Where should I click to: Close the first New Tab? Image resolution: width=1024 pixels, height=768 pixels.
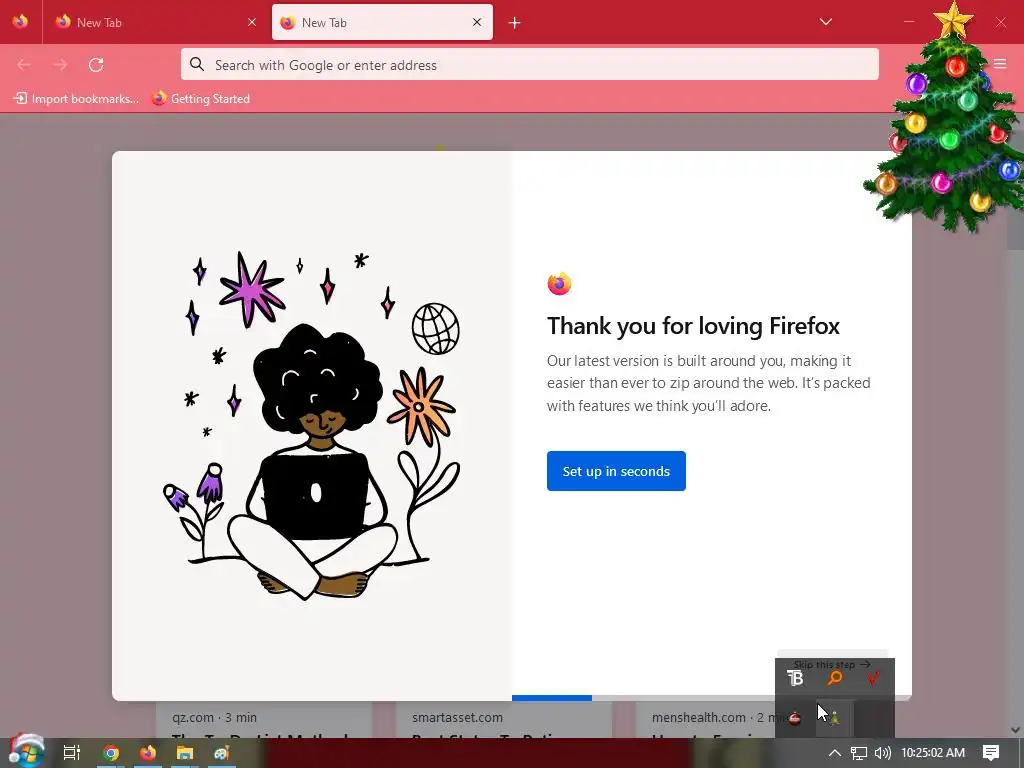click(252, 22)
